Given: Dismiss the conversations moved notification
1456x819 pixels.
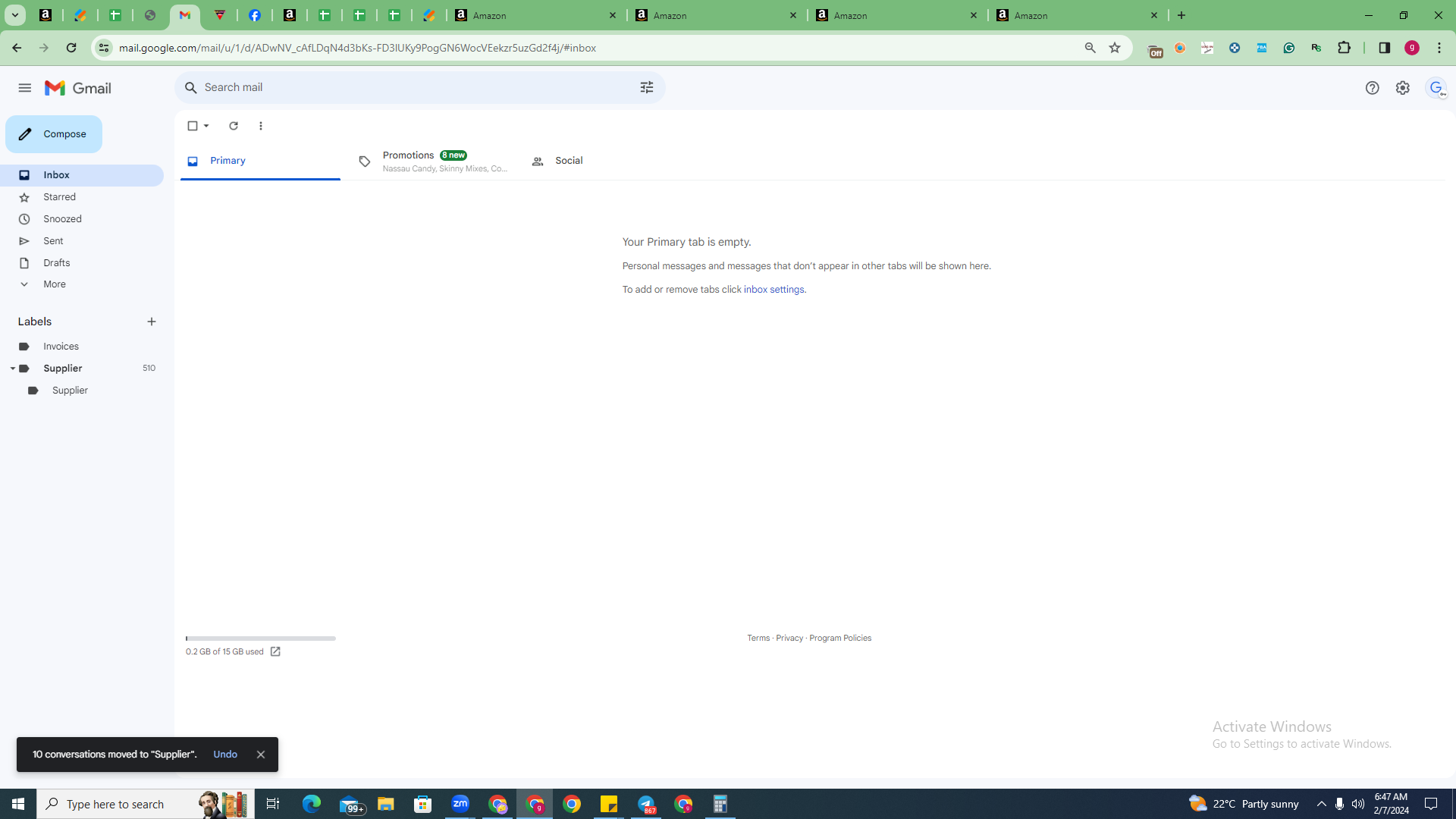Looking at the screenshot, I should (x=261, y=755).
